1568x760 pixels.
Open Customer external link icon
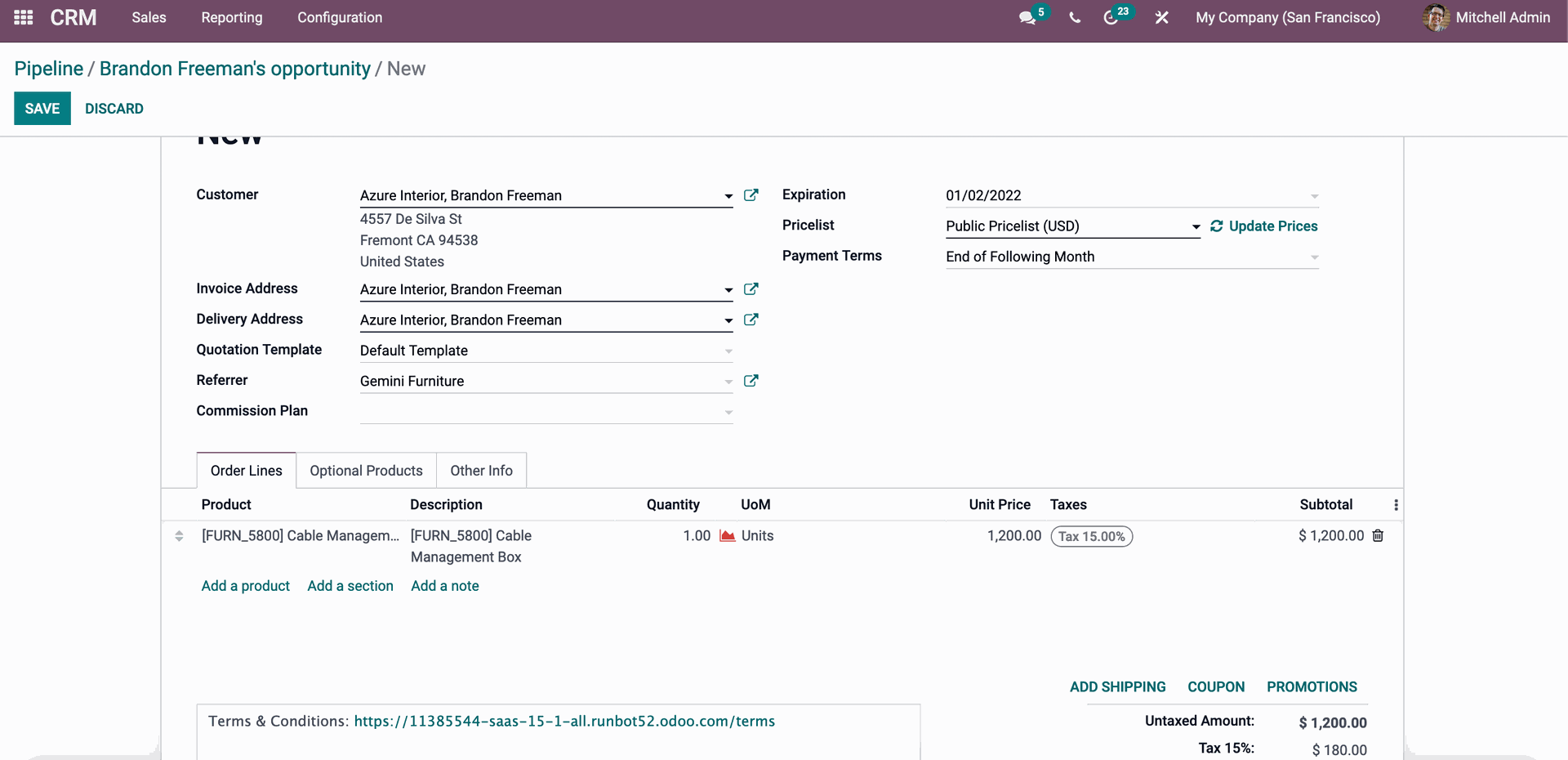click(x=751, y=195)
